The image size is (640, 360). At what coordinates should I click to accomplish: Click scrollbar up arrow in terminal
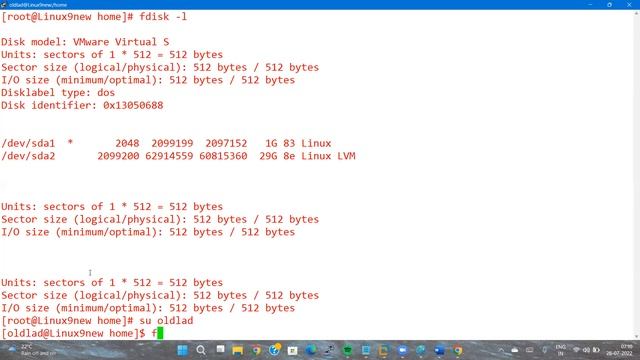point(636,13)
